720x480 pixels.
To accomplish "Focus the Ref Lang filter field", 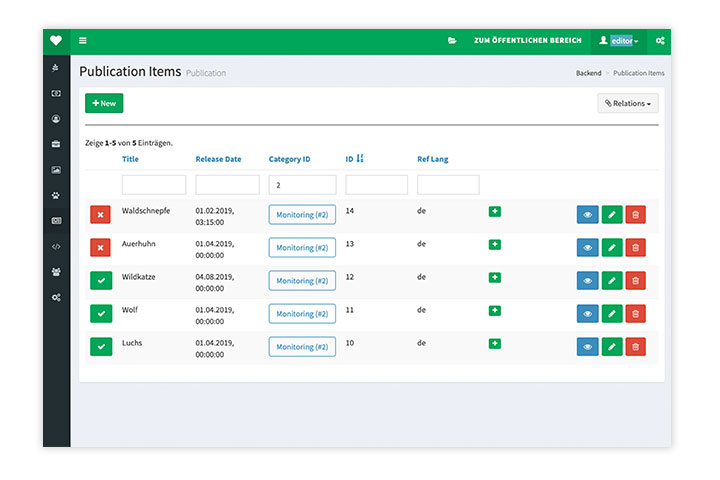I will tap(448, 185).
